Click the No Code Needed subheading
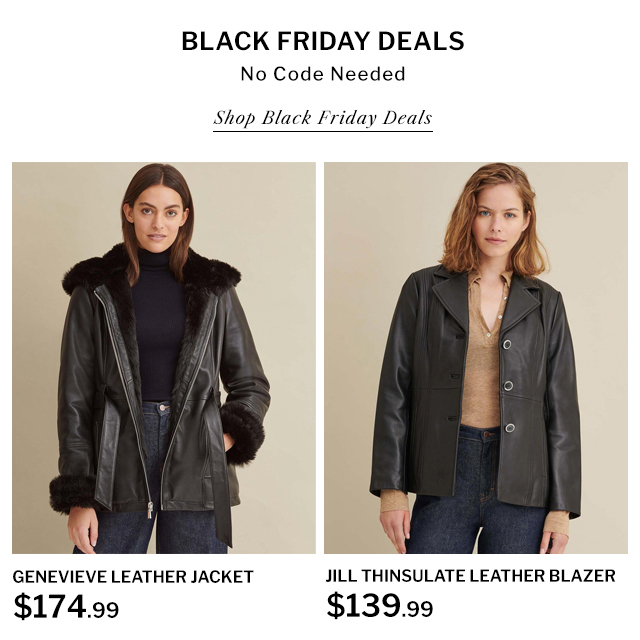The width and height of the screenshot is (640, 640). coord(322,74)
